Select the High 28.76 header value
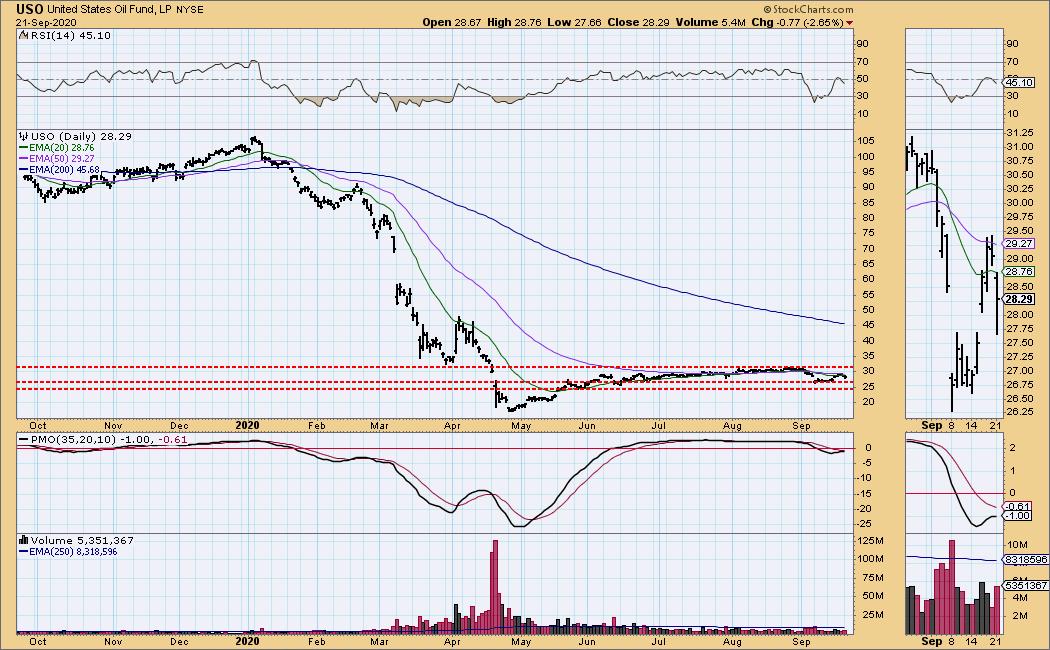This screenshot has height=650, width=1050. 513,22
